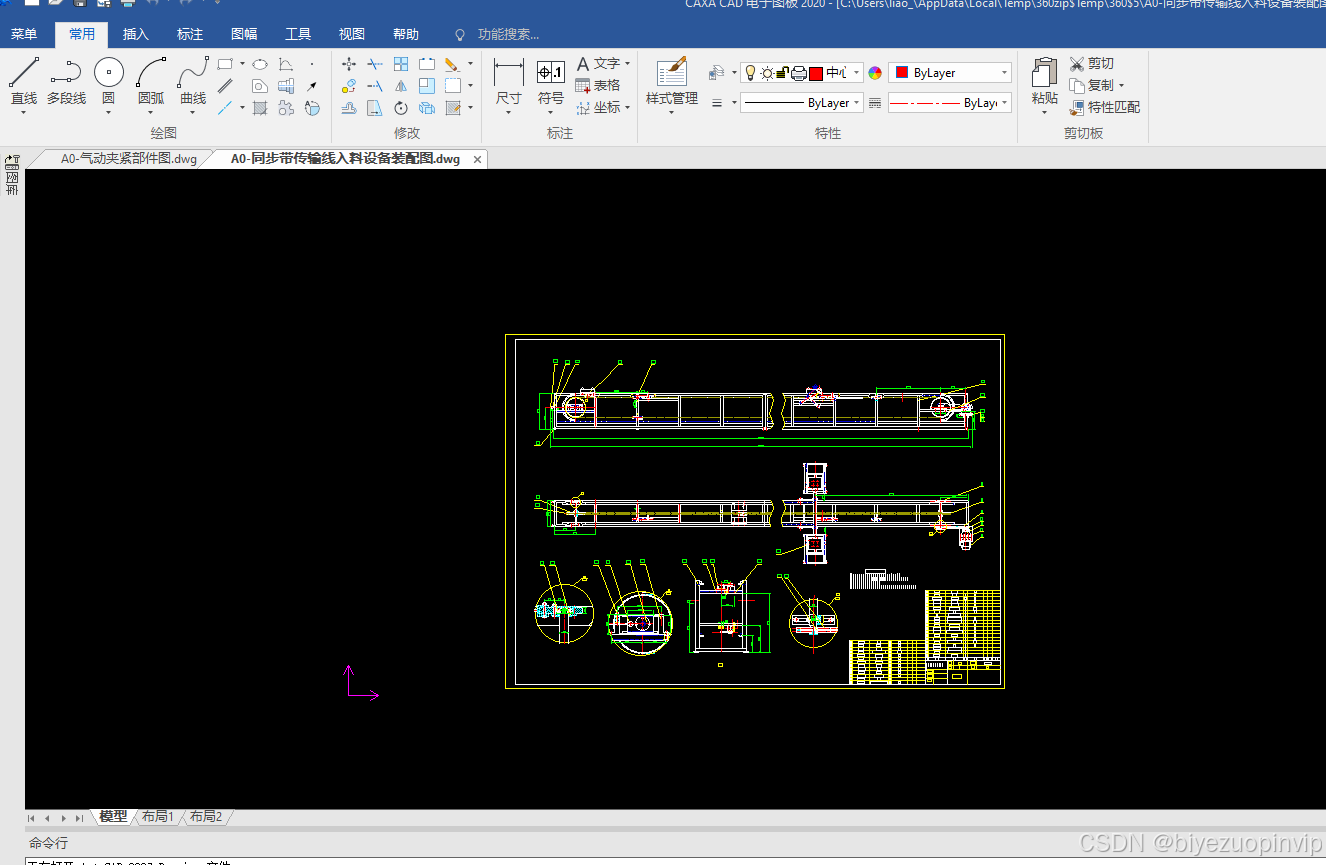Click the 坐标 coordinate button
This screenshot has width=1326, height=865.
[x=598, y=107]
